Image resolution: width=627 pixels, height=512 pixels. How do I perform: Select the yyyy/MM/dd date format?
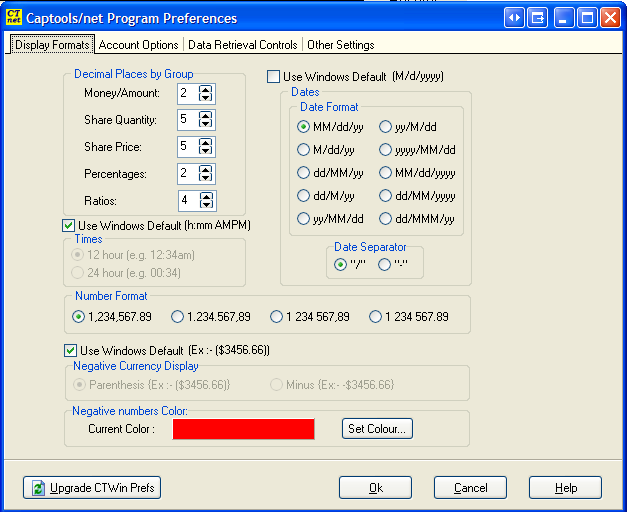385,150
